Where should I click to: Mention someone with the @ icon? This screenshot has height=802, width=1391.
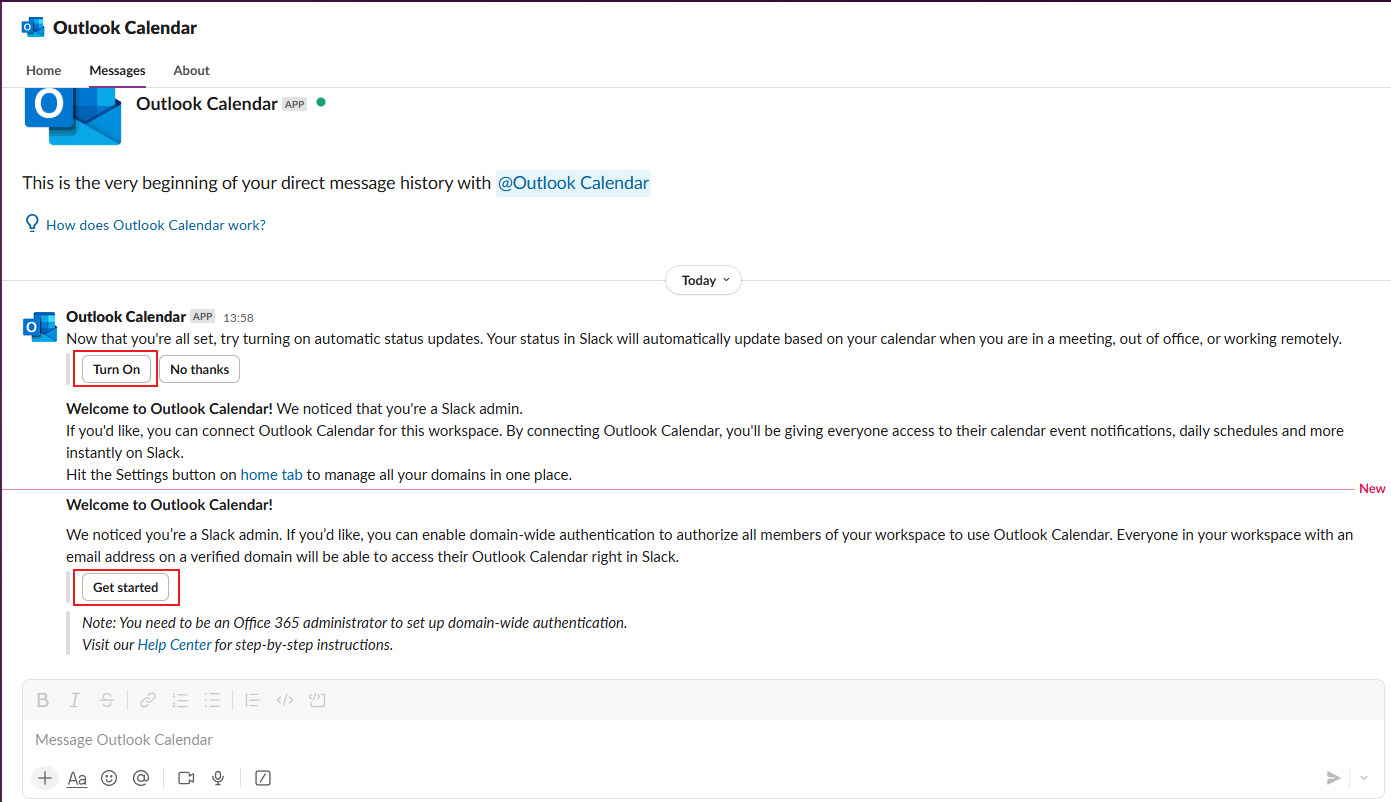tap(141, 778)
